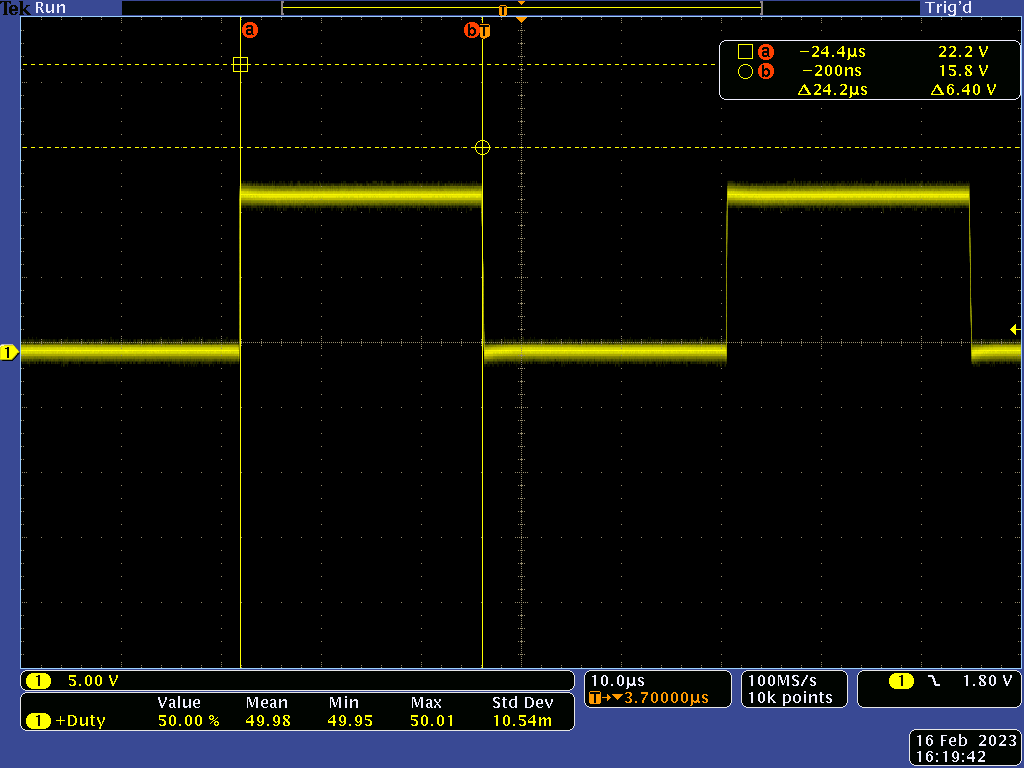Open the cursor measurement readout box
Viewport: 1024px width, 768px height.
868,70
